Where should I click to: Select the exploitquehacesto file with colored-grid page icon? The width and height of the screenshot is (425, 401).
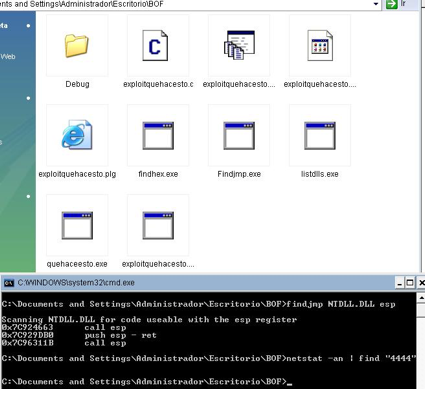click(x=320, y=45)
